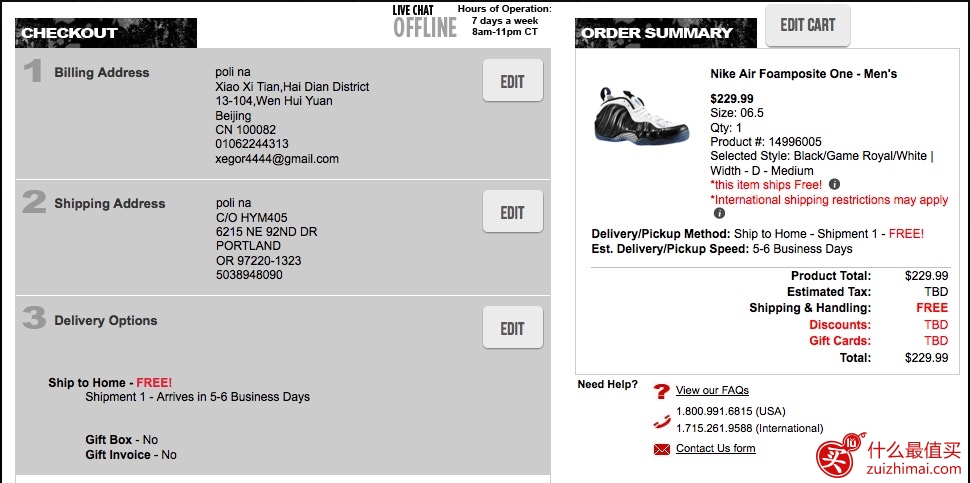This screenshot has width=970, height=483.
Task: Click the red question mark FAQ icon
Action: point(662,391)
